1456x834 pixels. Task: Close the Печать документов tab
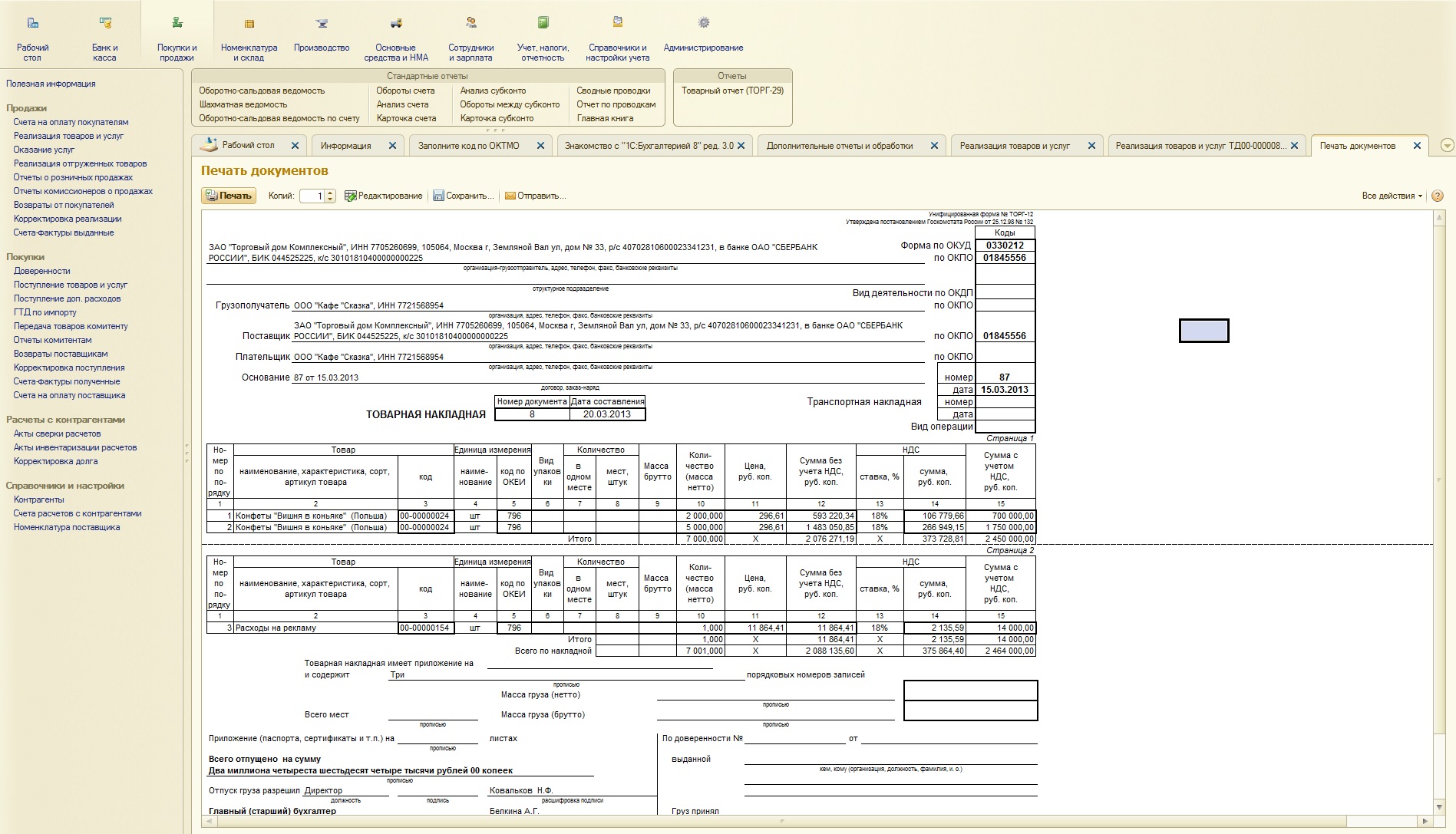point(1417,146)
